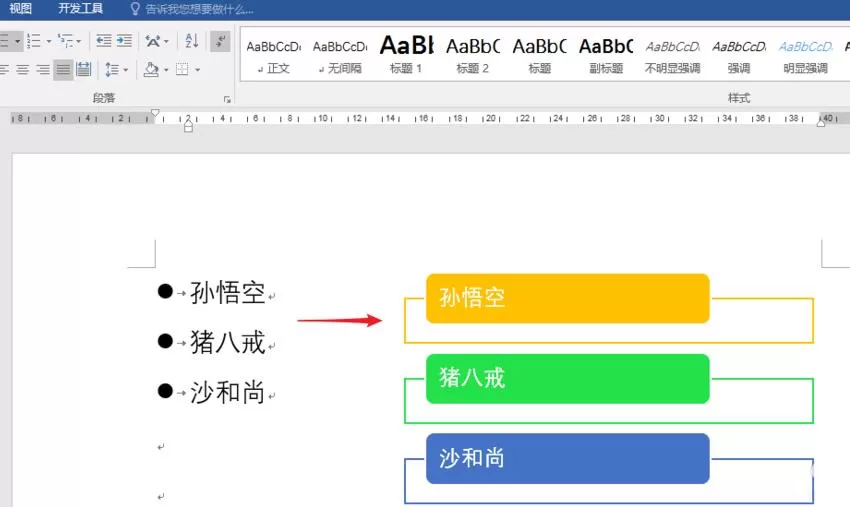The image size is (850, 507).
Task: Open the 开发工具 ribbon tab
Action: [x=80, y=9]
